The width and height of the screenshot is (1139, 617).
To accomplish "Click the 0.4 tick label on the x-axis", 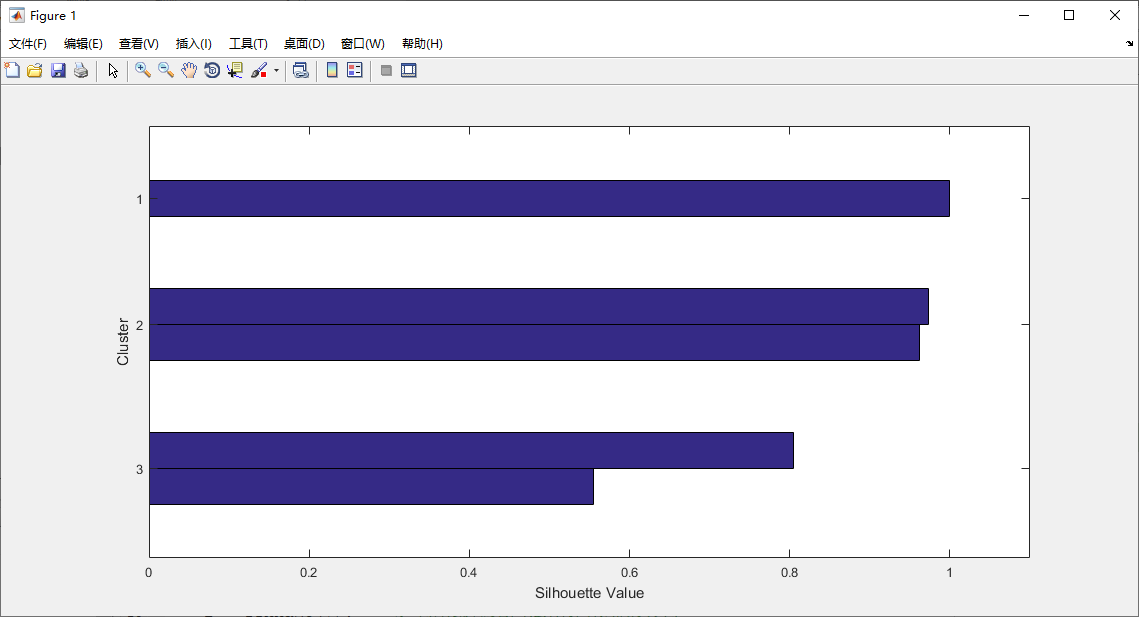I will (469, 573).
